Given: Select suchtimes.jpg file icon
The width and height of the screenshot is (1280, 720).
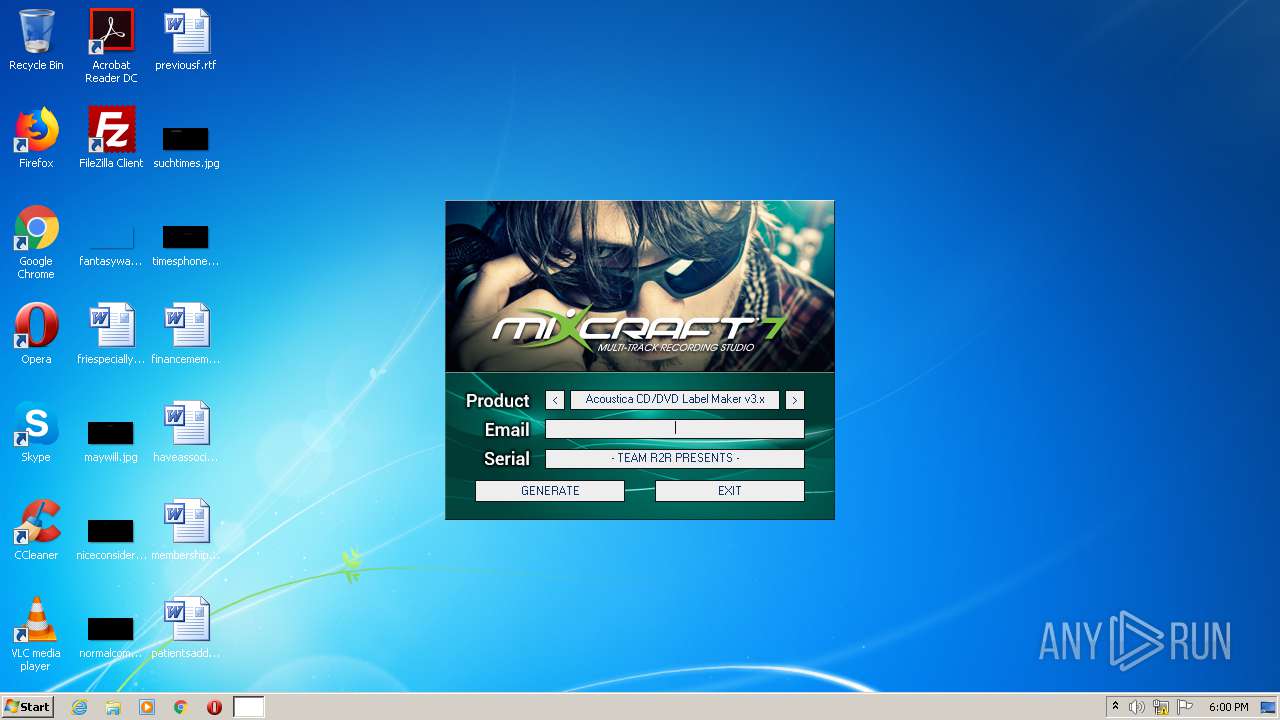Looking at the screenshot, I should click(x=186, y=146).
